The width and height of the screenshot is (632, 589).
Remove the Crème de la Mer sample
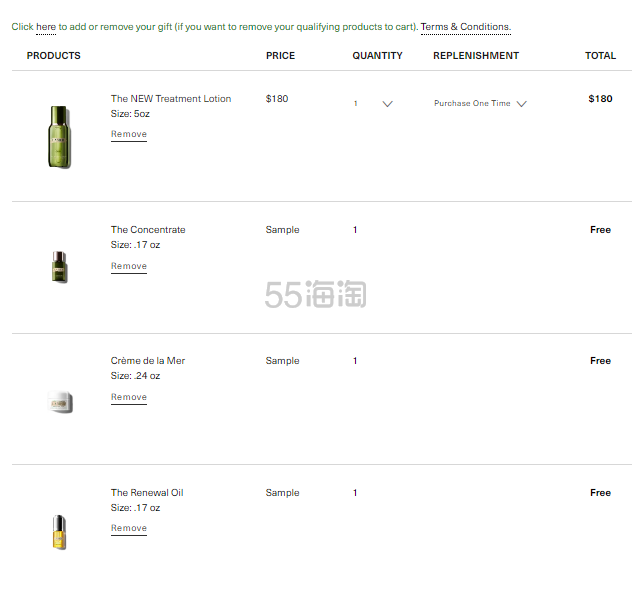129,397
